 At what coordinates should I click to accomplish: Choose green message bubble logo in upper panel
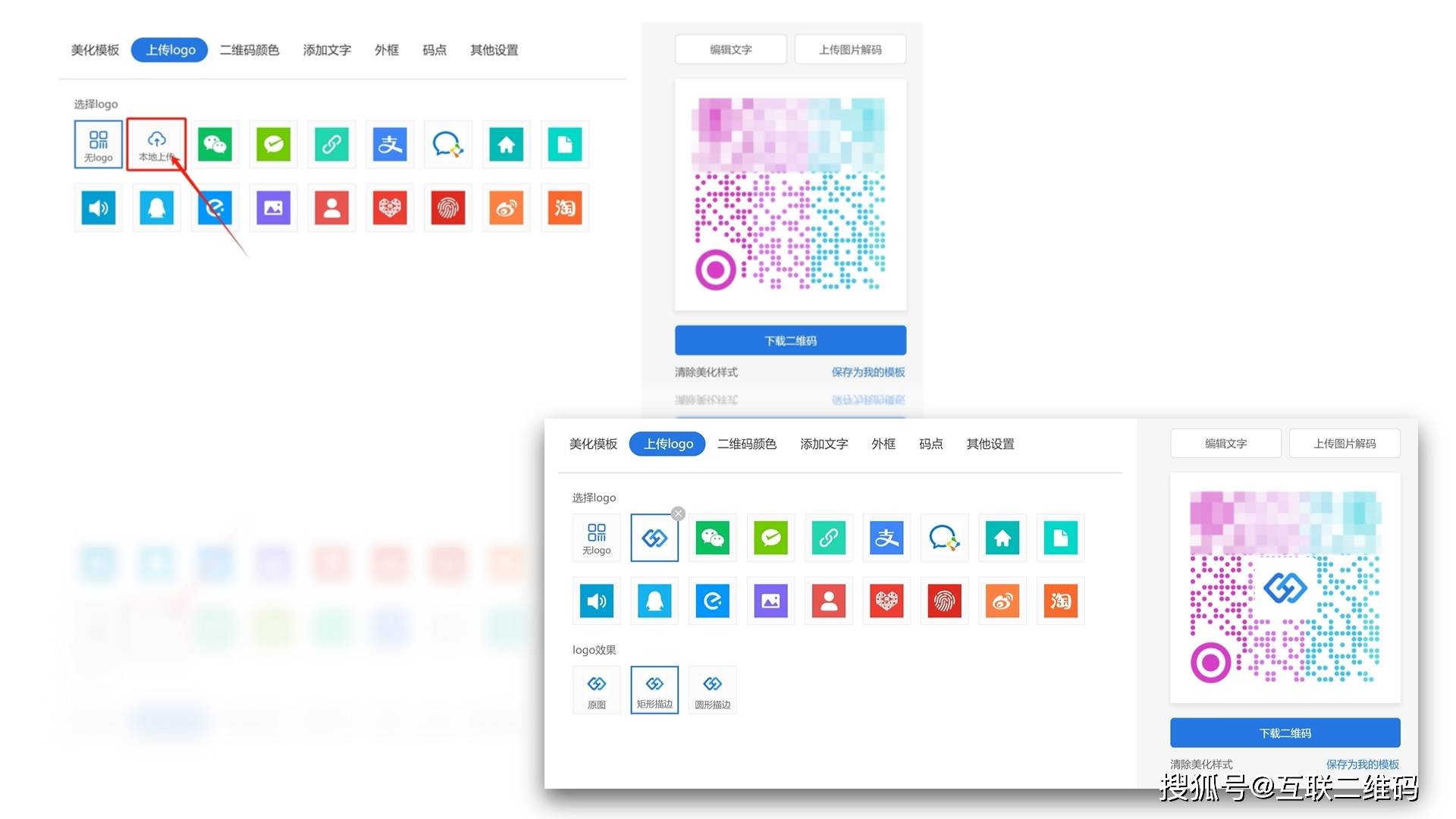point(273,144)
